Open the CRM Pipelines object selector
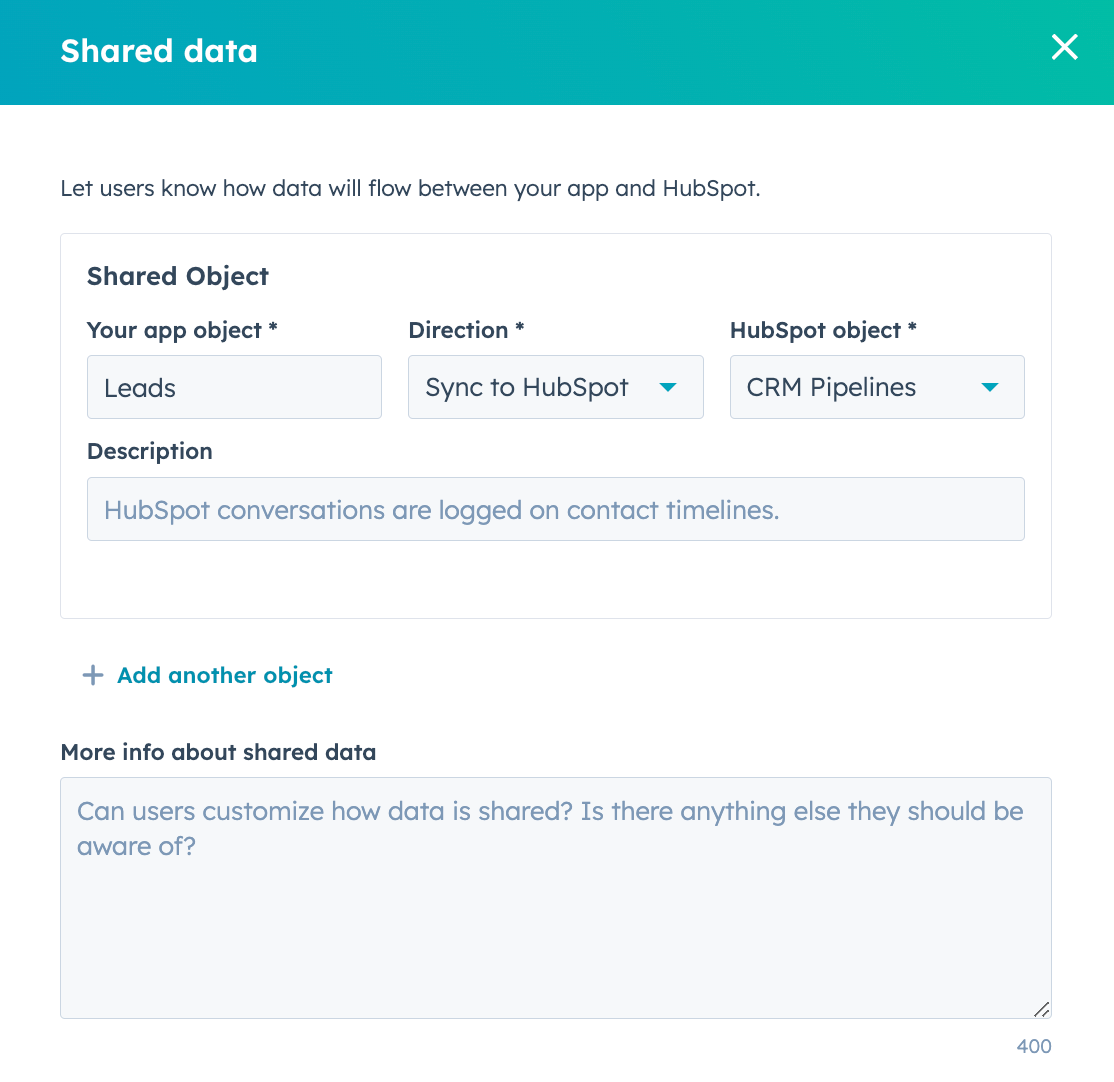This screenshot has height=1082, width=1114. (876, 386)
